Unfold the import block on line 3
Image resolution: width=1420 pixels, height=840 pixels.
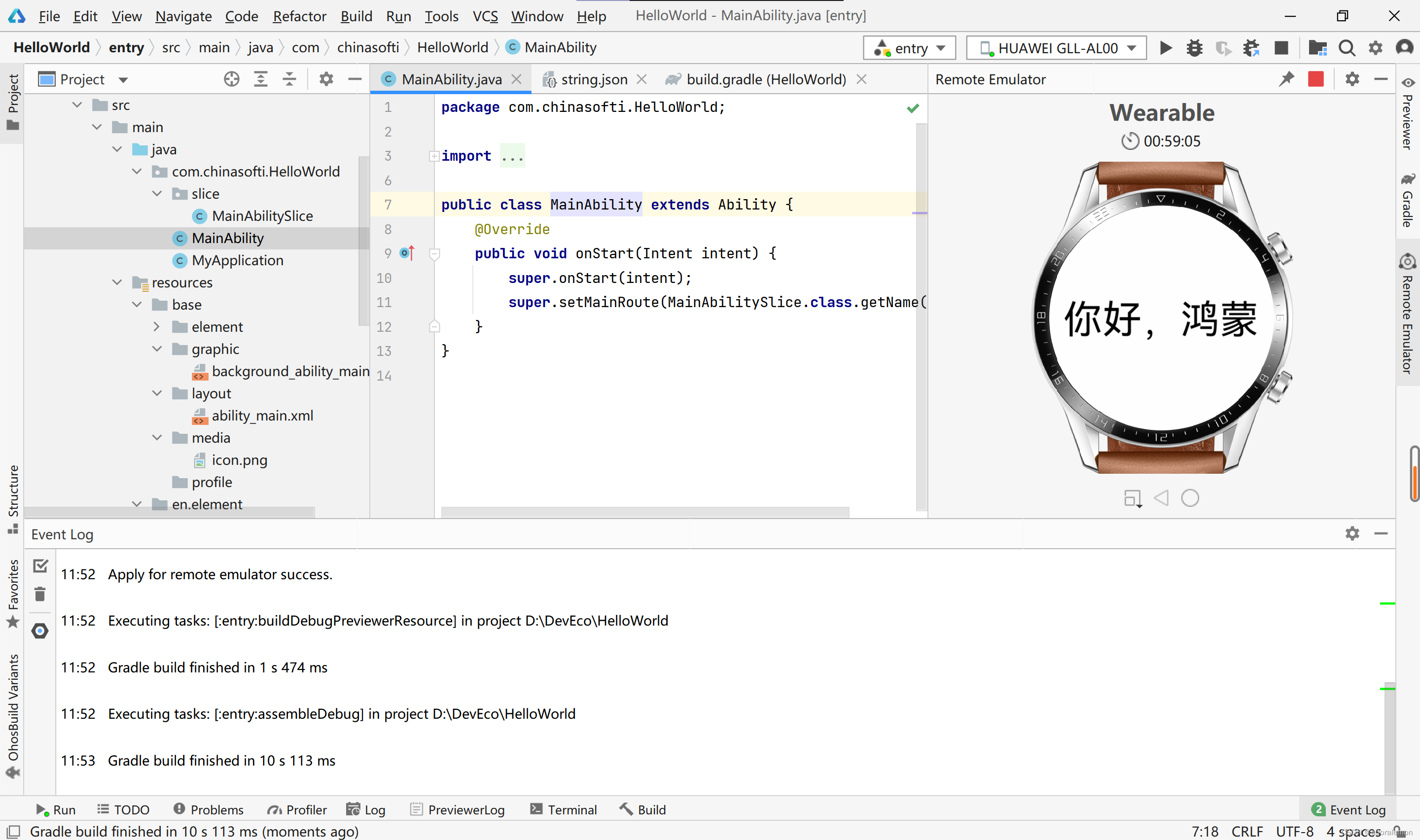pos(434,156)
